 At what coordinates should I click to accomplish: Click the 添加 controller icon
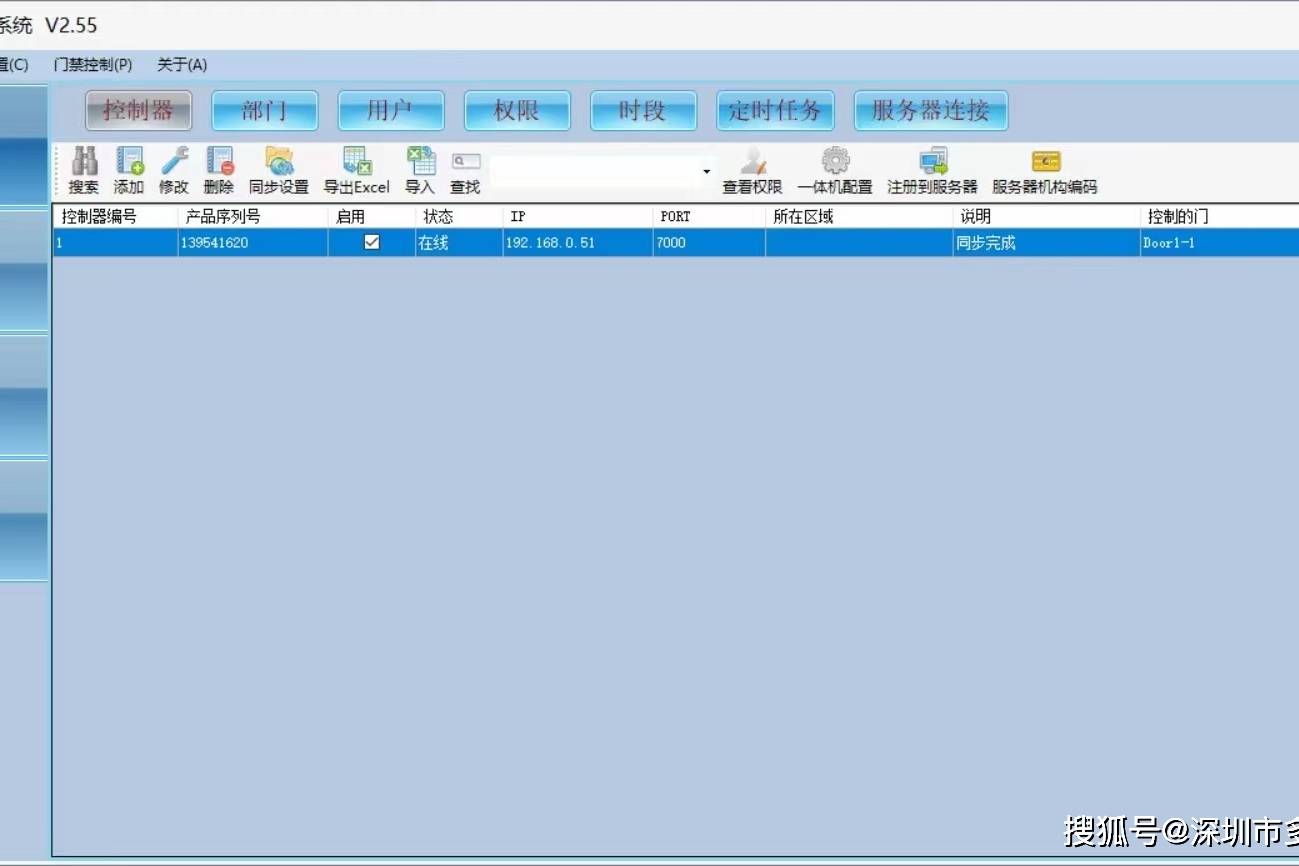(129, 162)
